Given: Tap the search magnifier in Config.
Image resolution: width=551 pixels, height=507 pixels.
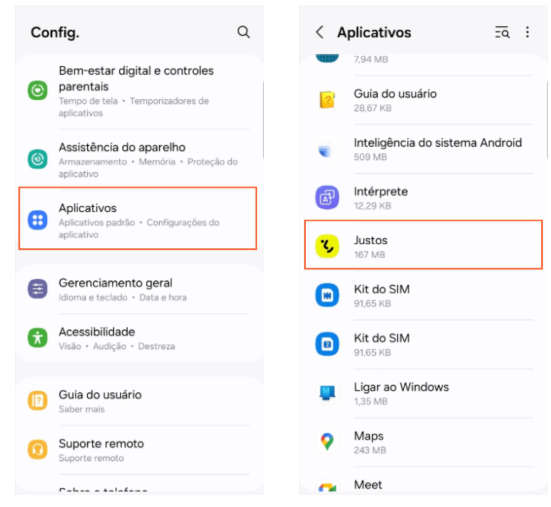Looking at the screenshot, I should click(243, 32).
